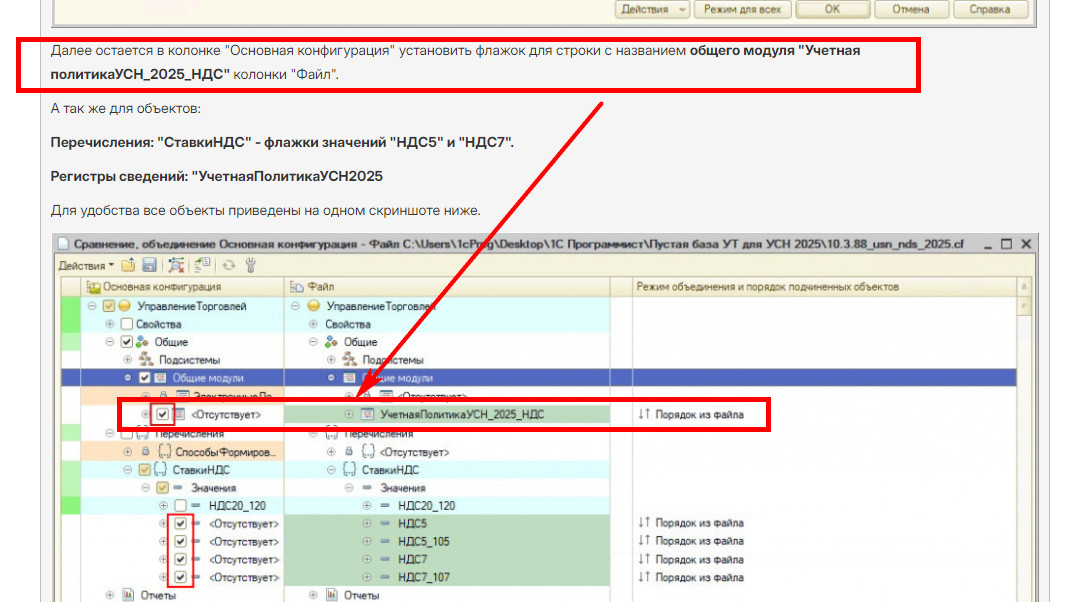Screen dimensions: 1074x602
Task: Click module icon beside УчетнаяПолитикаУСН_2025_НДС
Action: (x=367, y=414)
